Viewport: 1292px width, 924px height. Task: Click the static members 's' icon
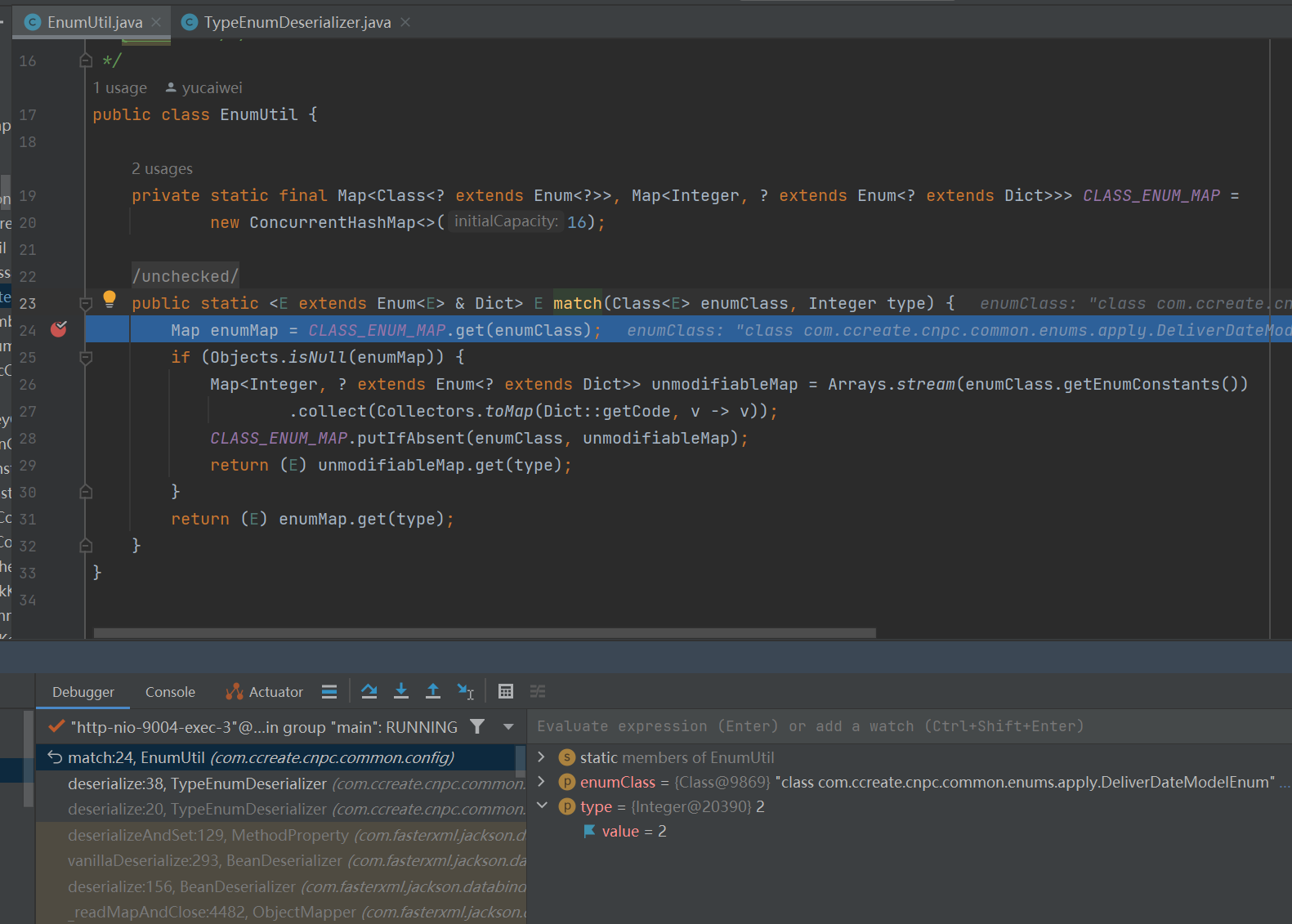(566, 757)
